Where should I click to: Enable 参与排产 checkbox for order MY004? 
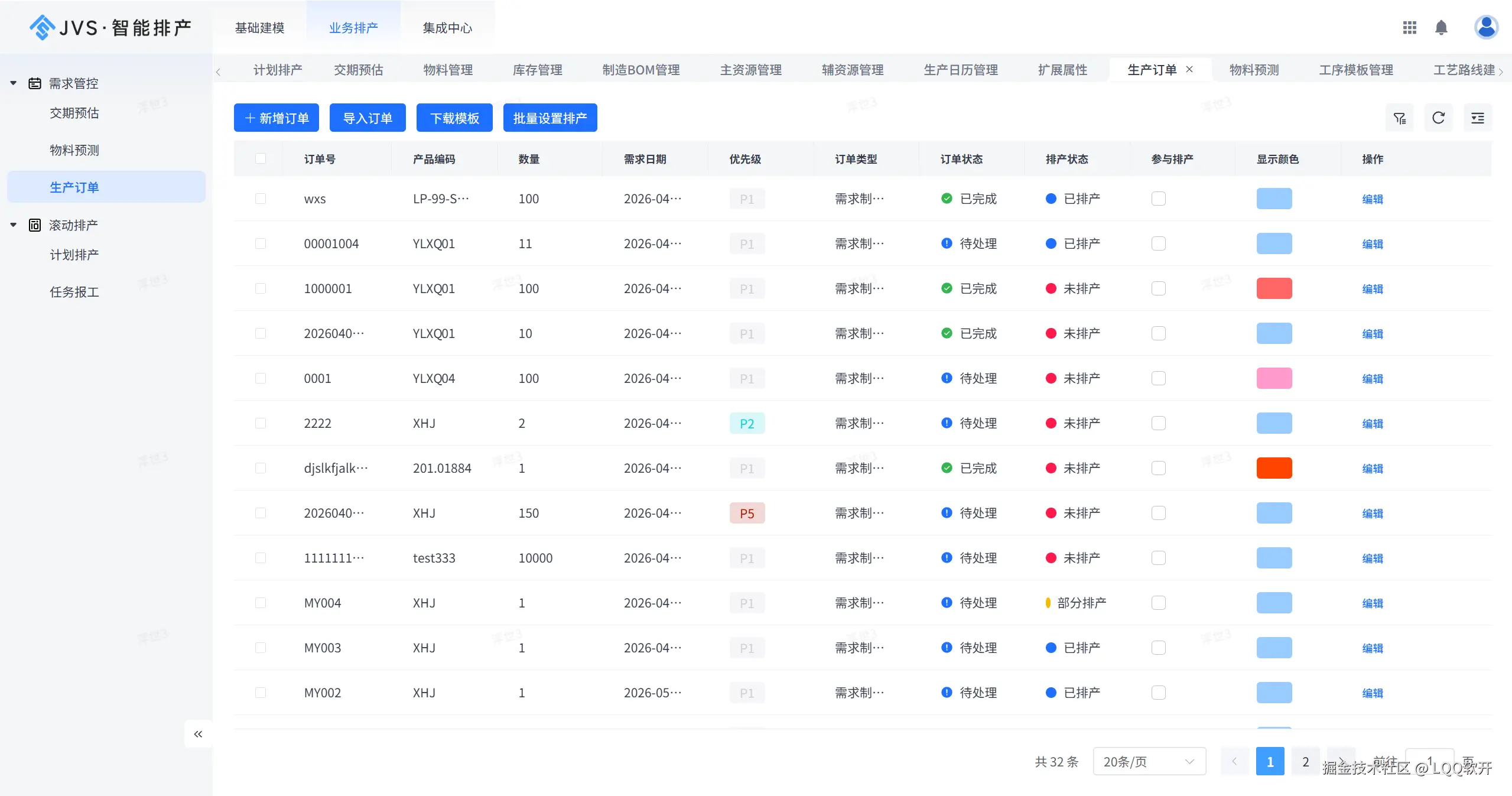pos(1159,603)
